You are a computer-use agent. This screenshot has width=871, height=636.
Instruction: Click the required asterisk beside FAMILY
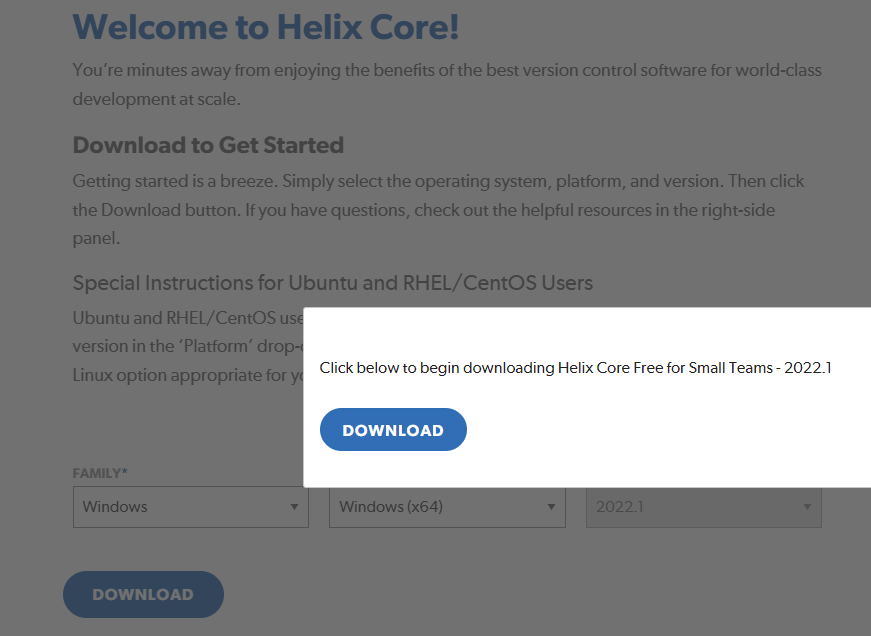point(125,472)
